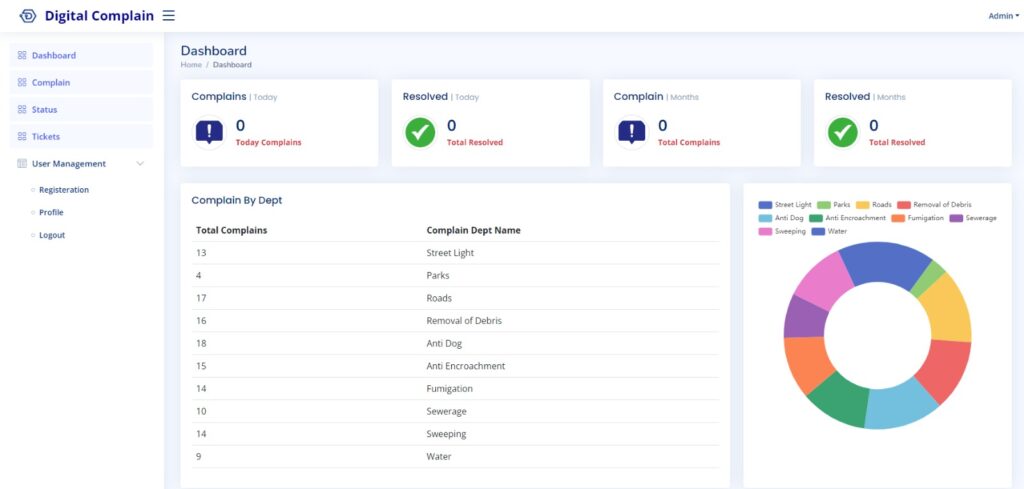Click the Dashboard breadcrumb text

click(232, 65)
